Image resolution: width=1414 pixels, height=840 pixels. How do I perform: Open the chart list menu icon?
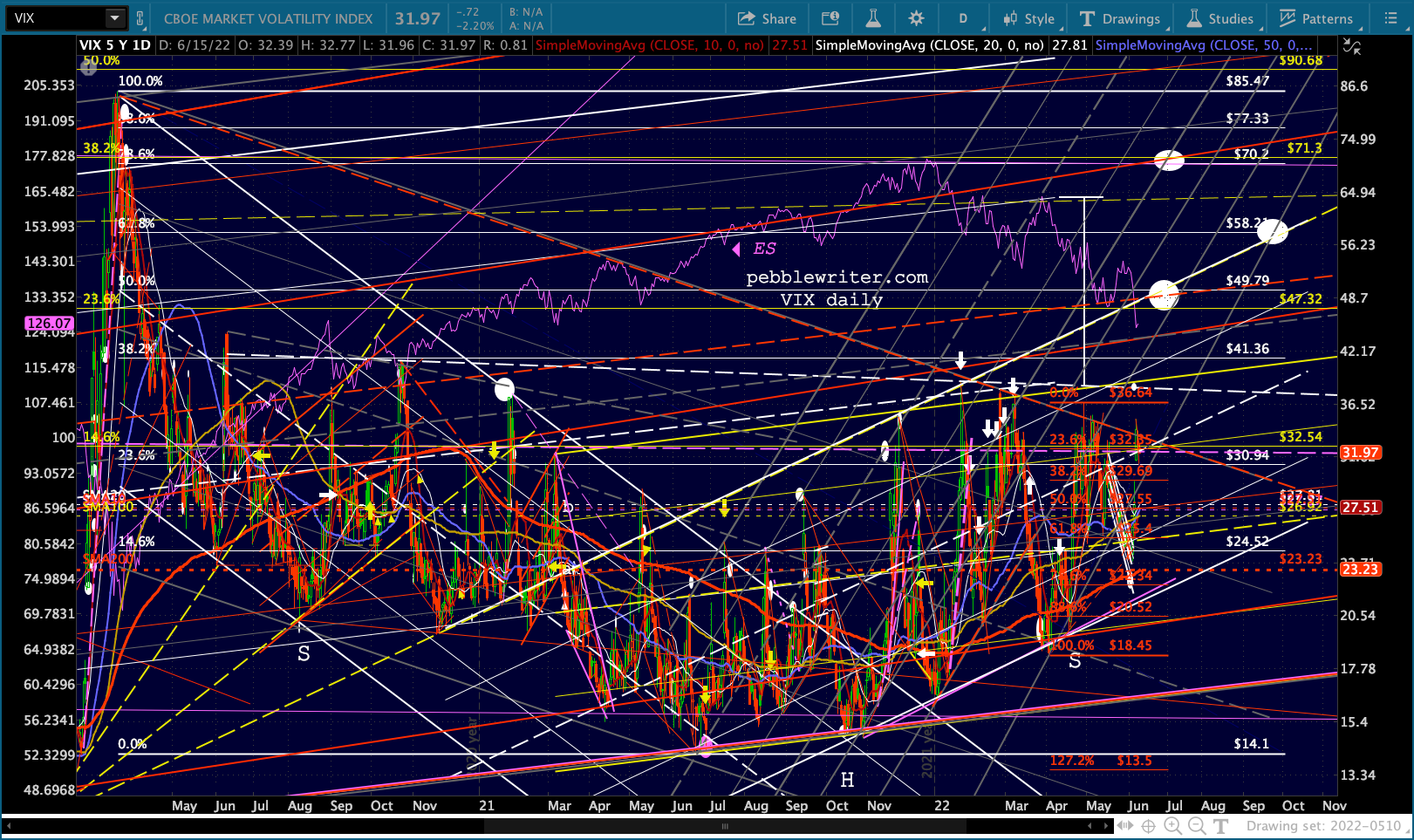tap(1390, 18)
